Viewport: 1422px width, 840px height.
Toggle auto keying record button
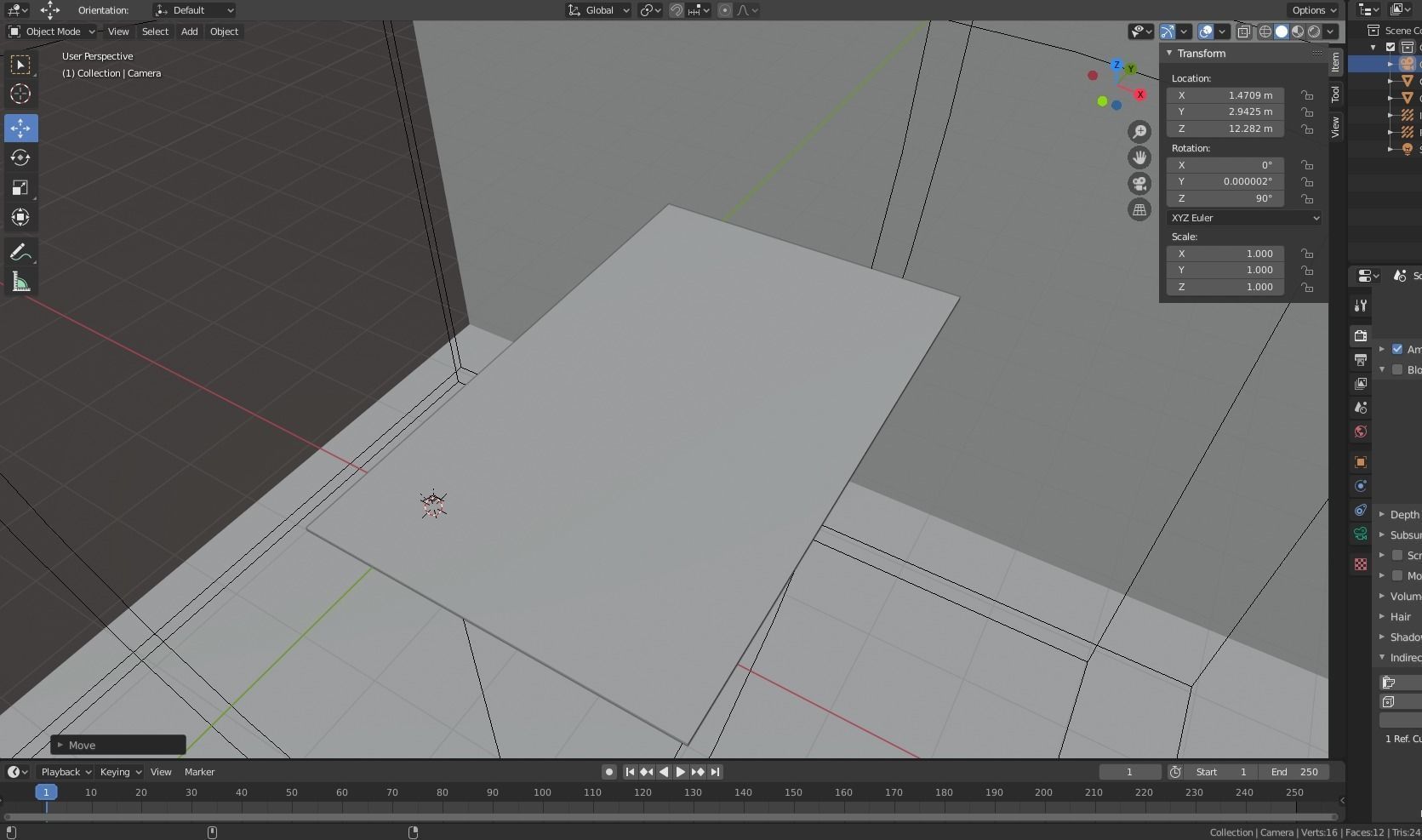(608, 772)
